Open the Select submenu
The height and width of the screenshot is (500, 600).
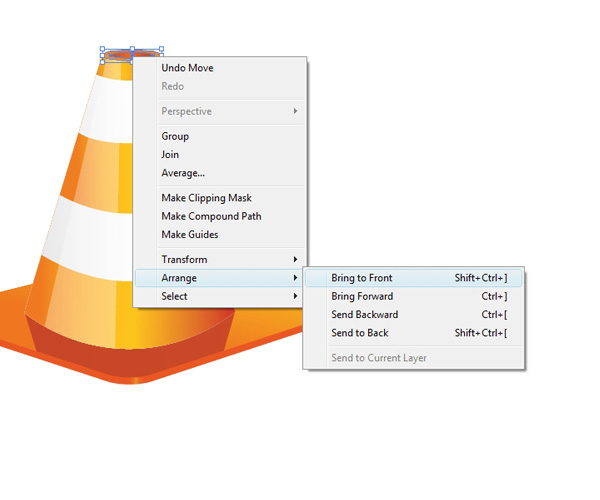coord(221,296)
